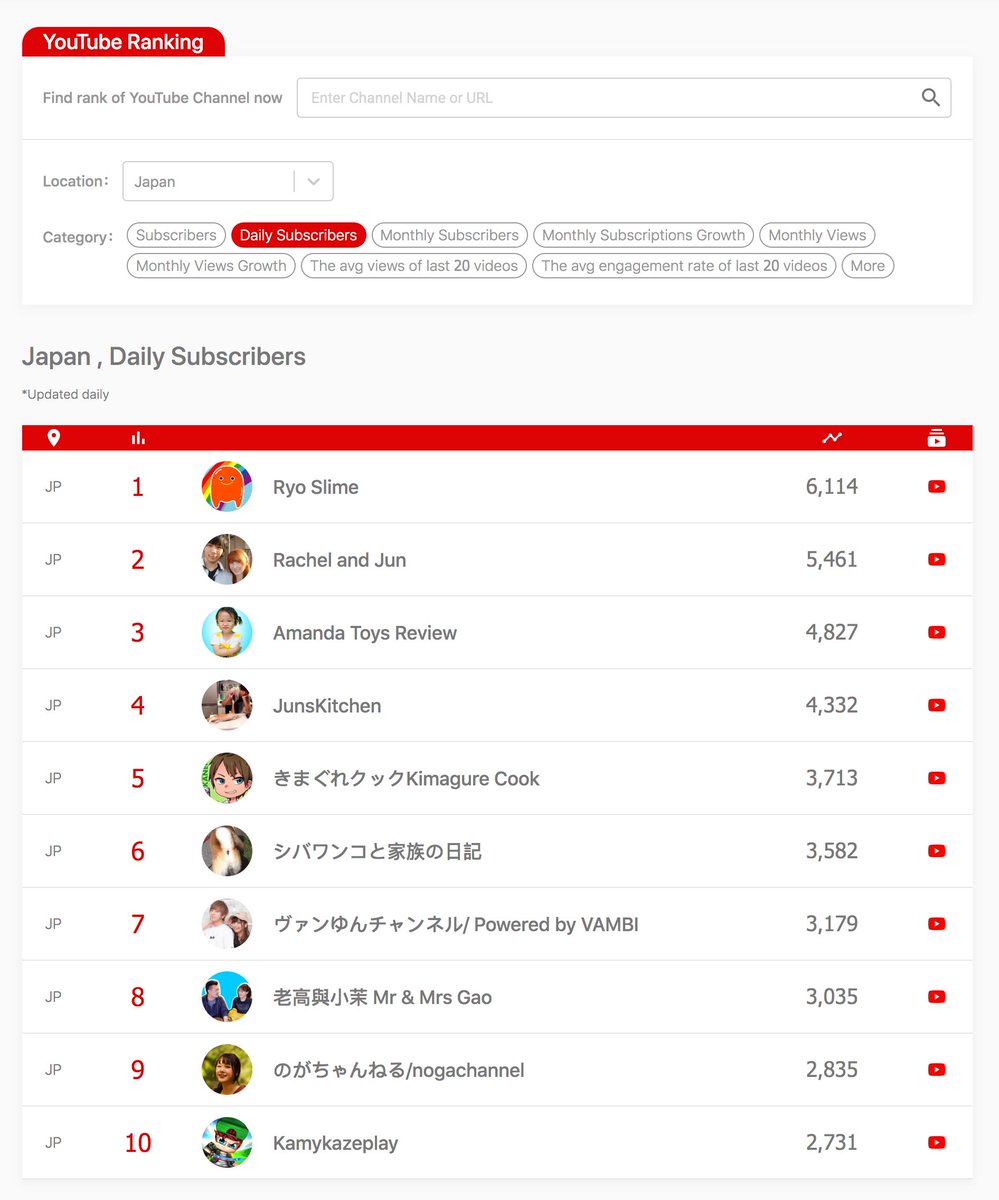The height and width of the screenshot is (1200, 999).
Task: Open Kamykazeplay avatar
Action: (x=227, y=1142)
